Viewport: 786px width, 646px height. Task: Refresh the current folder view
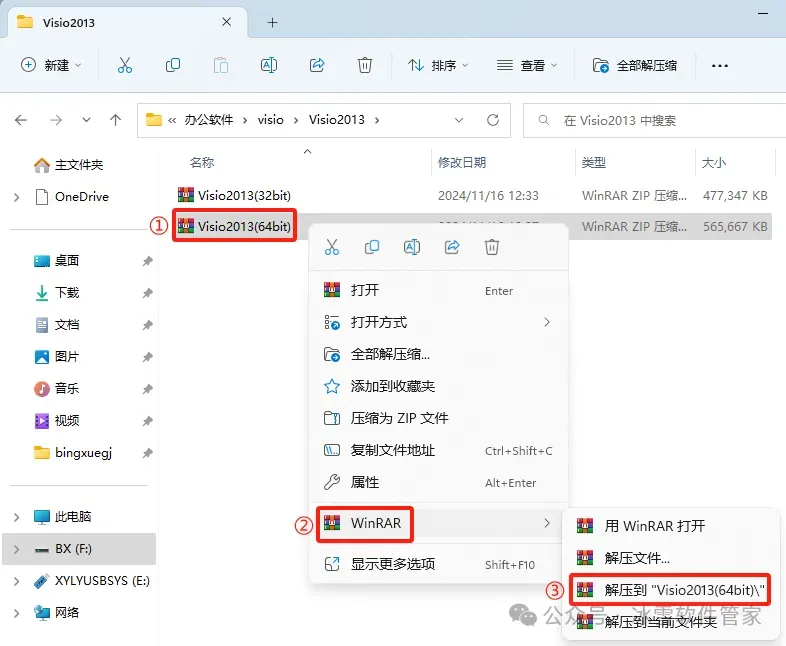[493, 120]
